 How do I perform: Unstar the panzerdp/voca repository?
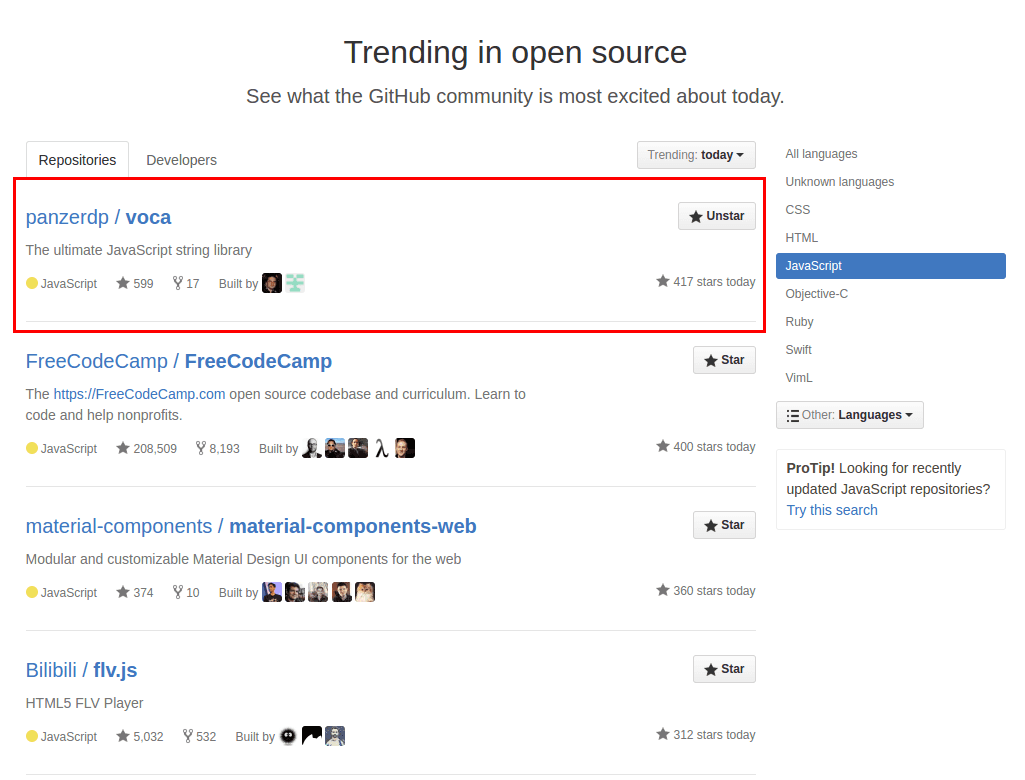coord(717,216)
